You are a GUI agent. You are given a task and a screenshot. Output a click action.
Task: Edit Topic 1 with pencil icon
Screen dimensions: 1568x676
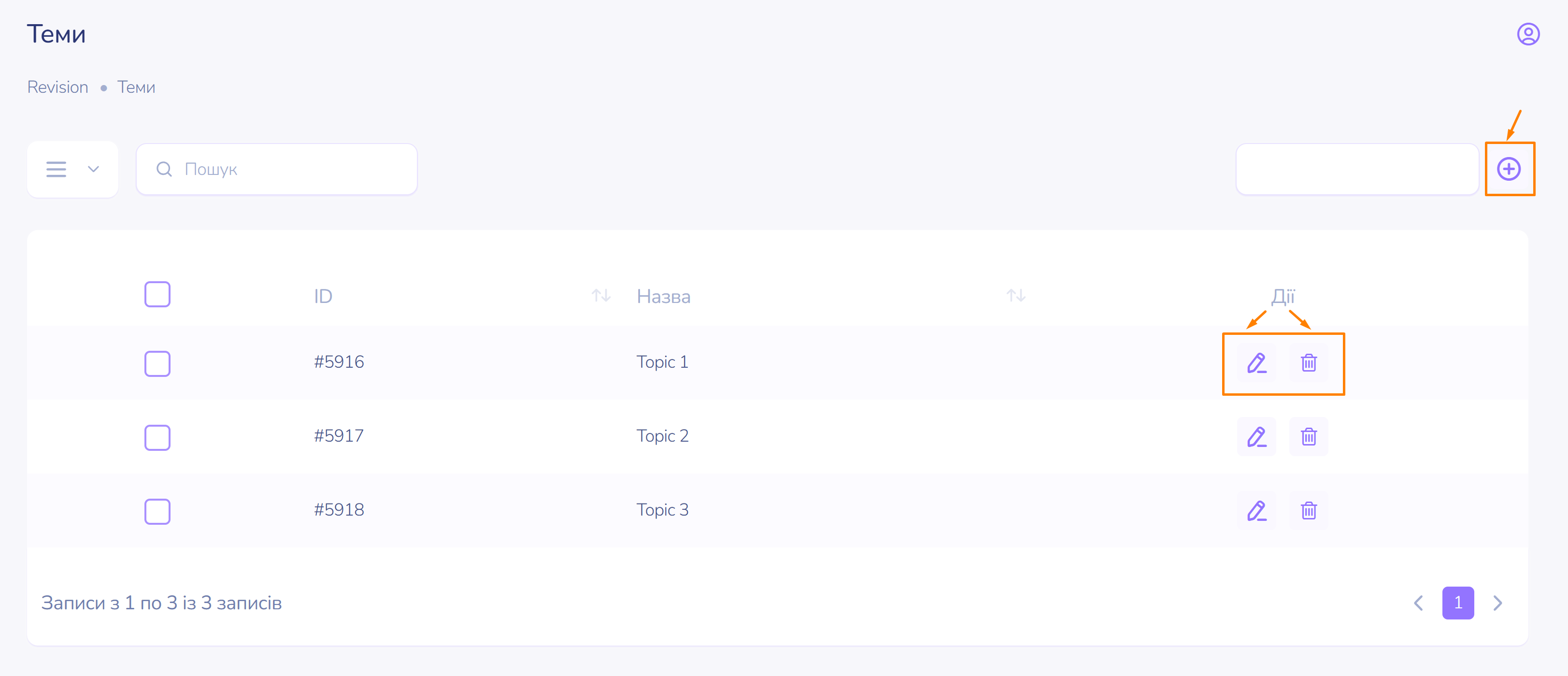1256,363
